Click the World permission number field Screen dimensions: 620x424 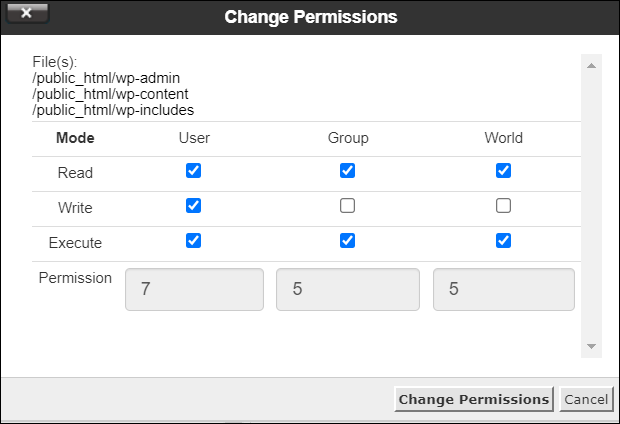click(504, 289)
